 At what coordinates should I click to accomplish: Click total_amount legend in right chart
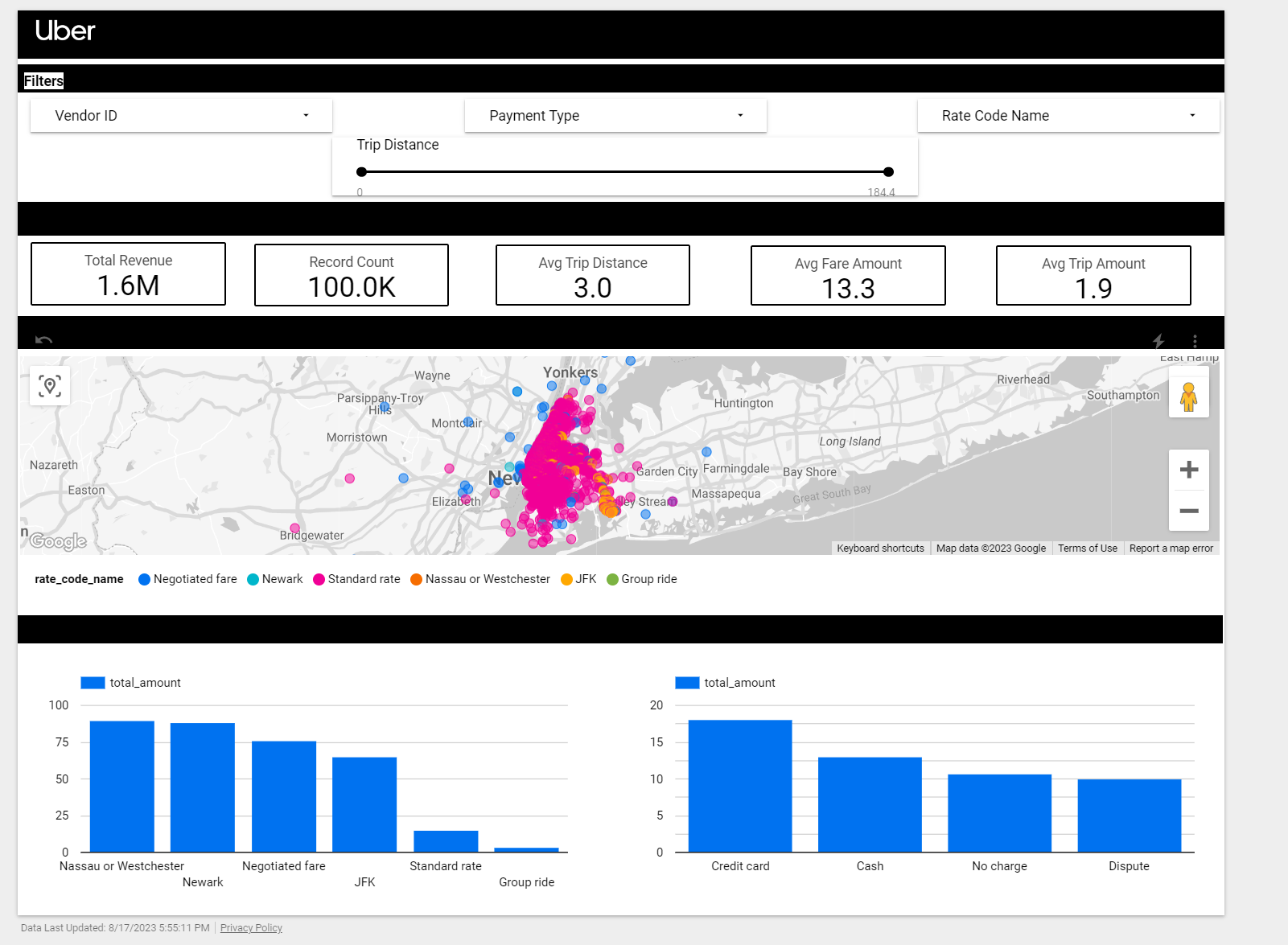click(725, 683)
